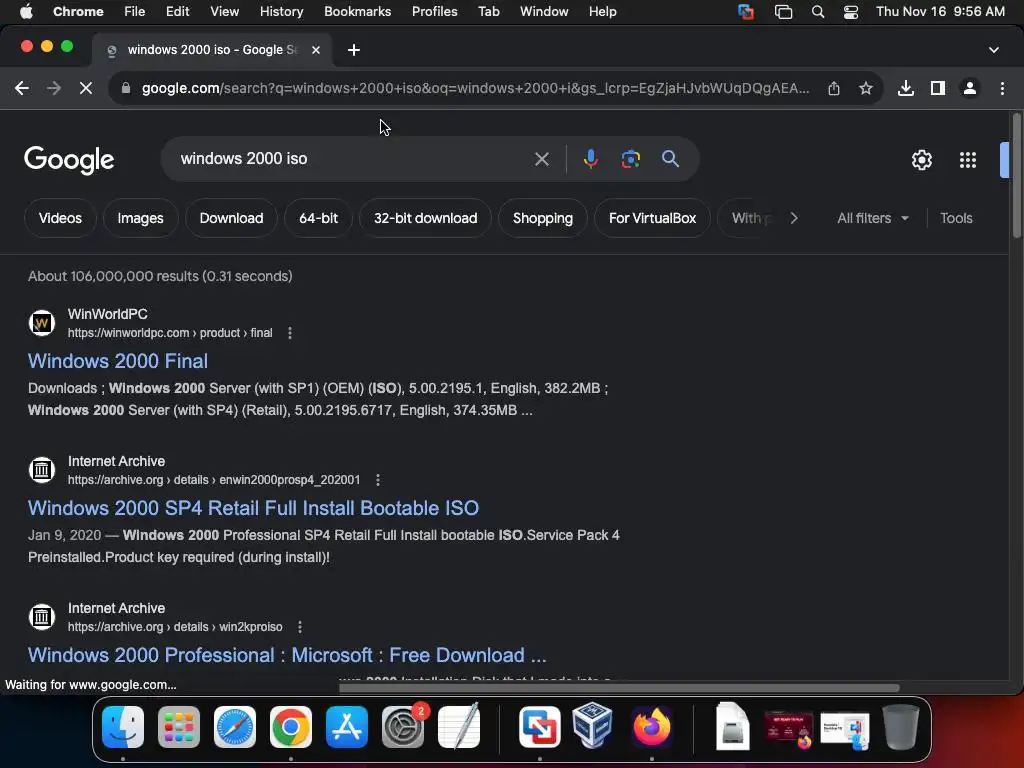Open the Bookmarks menu
1024x768 pixels.
357,12
